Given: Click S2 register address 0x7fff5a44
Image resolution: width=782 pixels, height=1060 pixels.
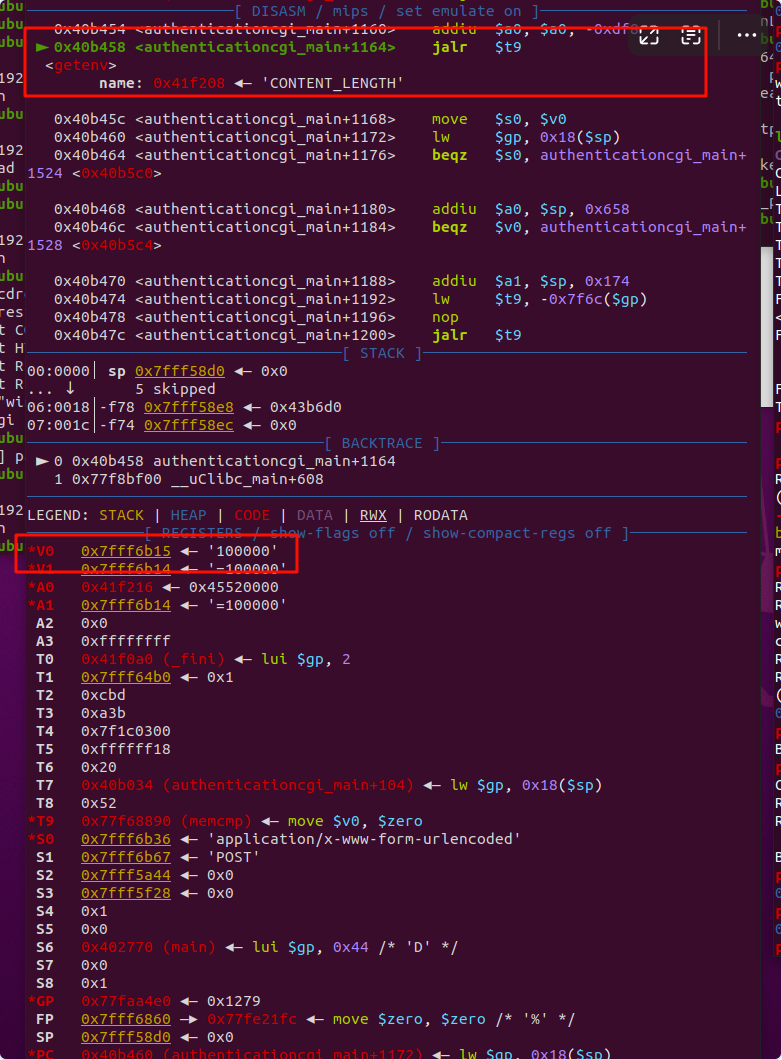Looking at the screenshot, I should [126, 875].
